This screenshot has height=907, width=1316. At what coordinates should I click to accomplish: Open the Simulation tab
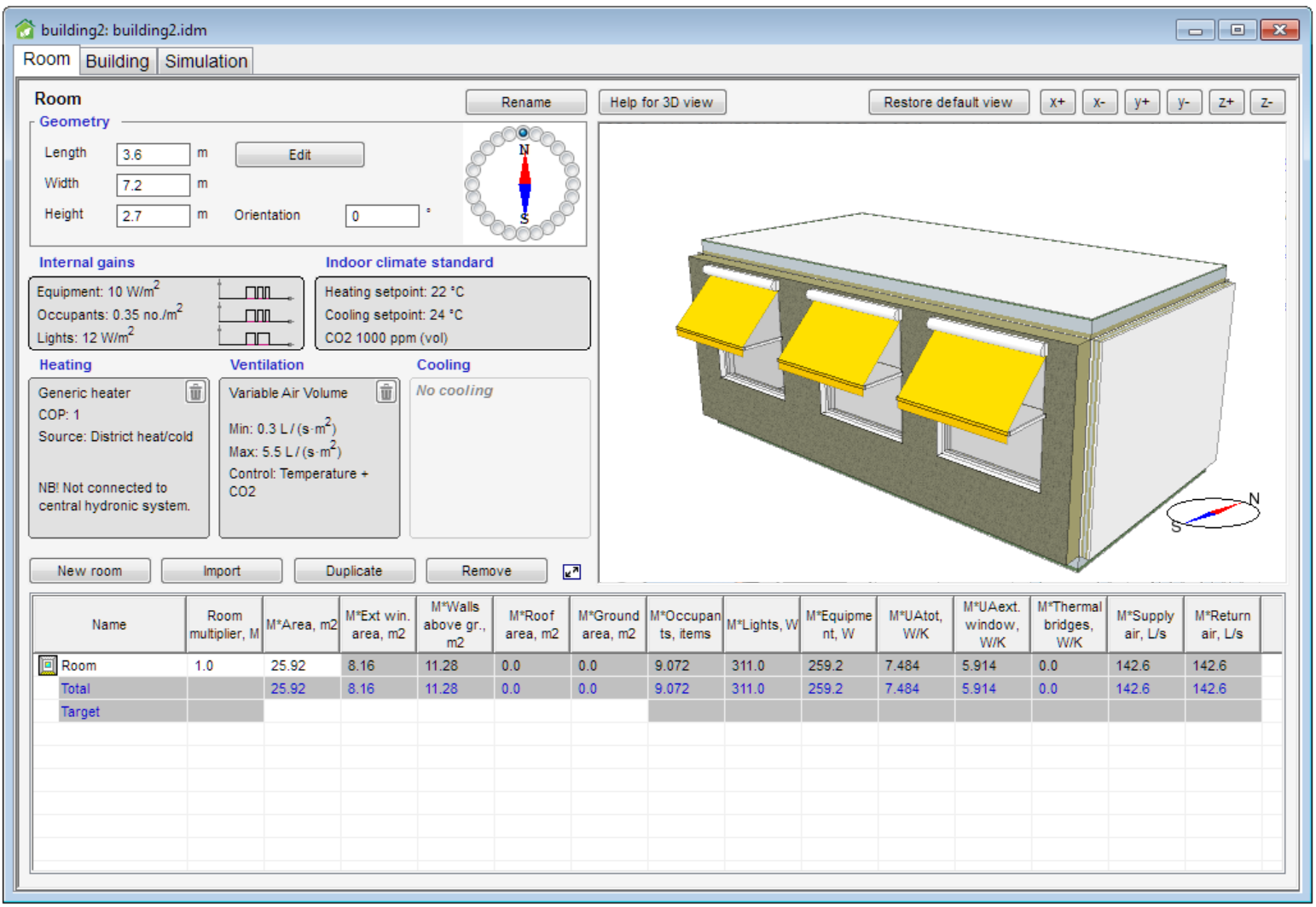(x=206, y=61)
